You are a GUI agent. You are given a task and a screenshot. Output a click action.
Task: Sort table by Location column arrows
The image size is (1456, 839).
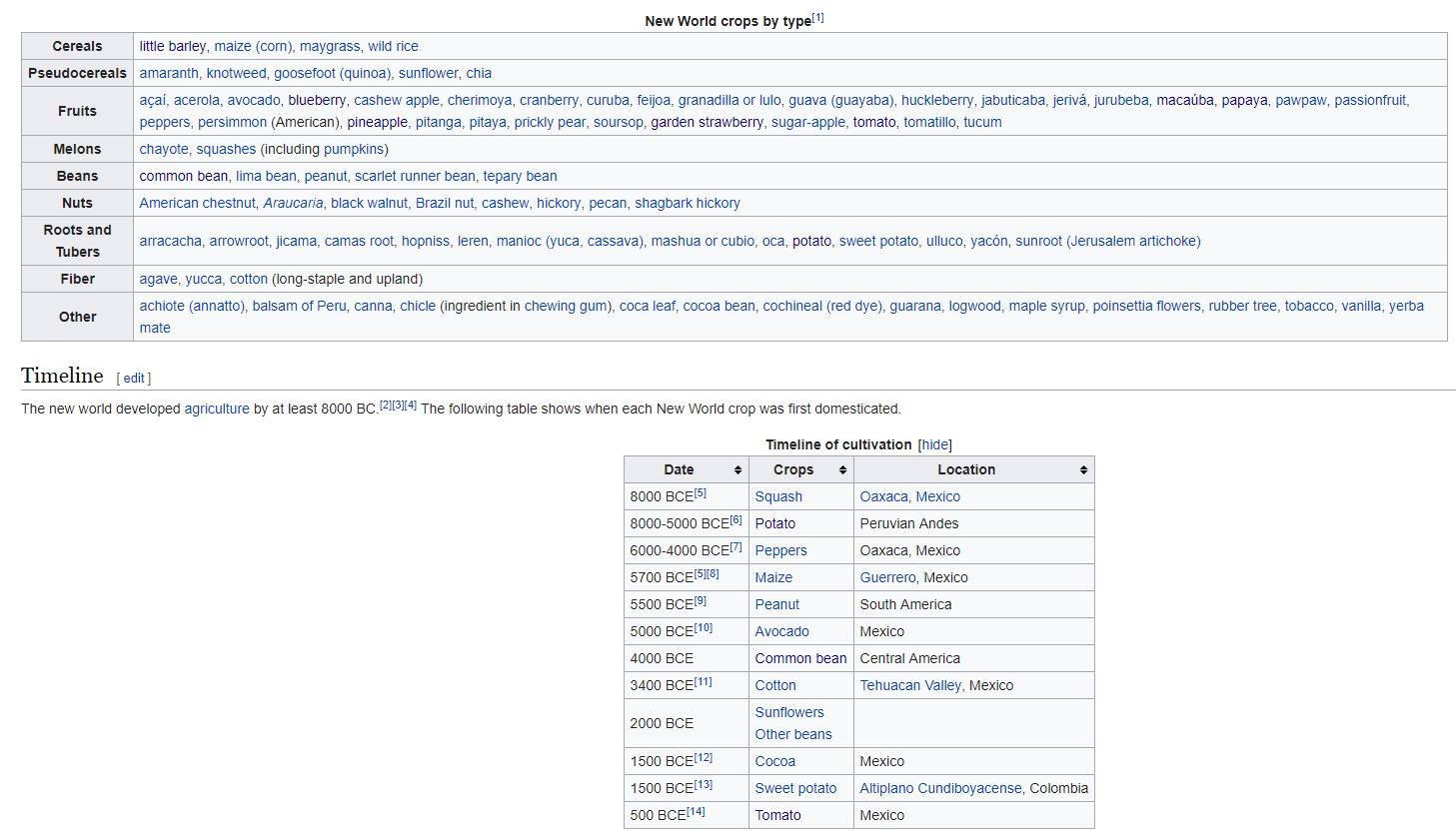(1083, 470)
